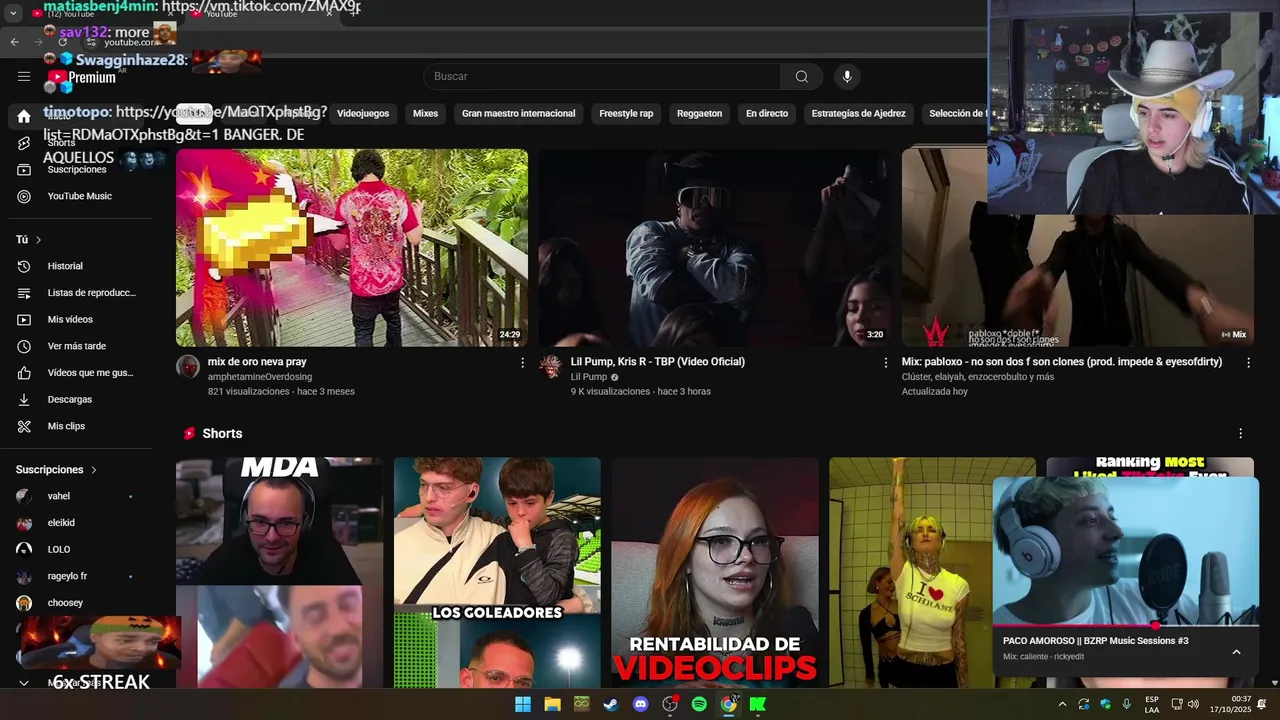The width and height of the screenshot is (1280, 720).
Task: Expand more subscriptions with bottom chevron
Action: coord(24,683)
